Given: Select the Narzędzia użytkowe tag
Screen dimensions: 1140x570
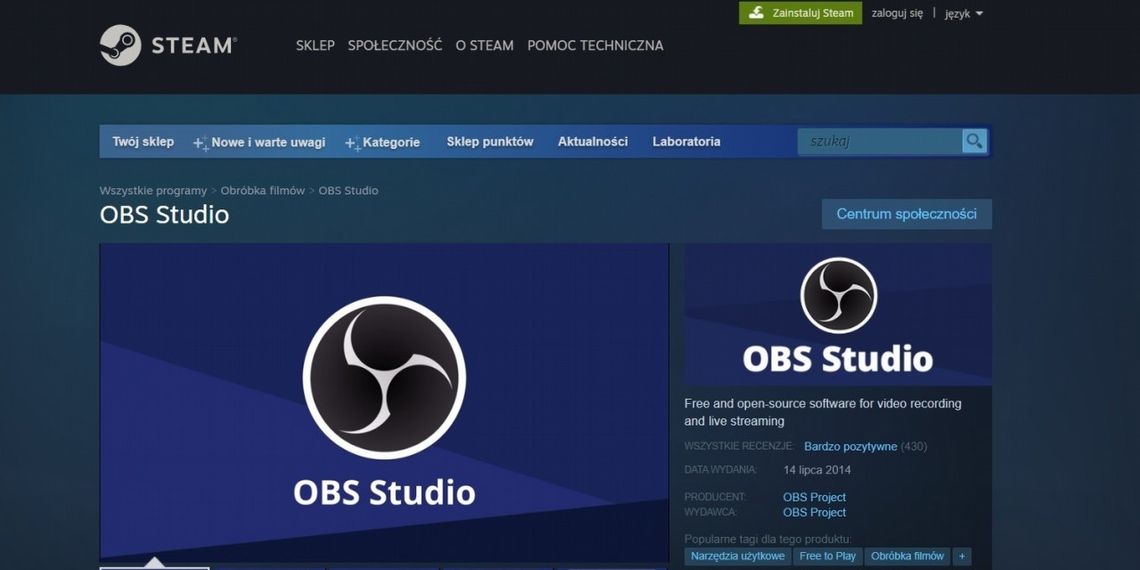Looking at the screenshot, I should [x=738, y=556].
